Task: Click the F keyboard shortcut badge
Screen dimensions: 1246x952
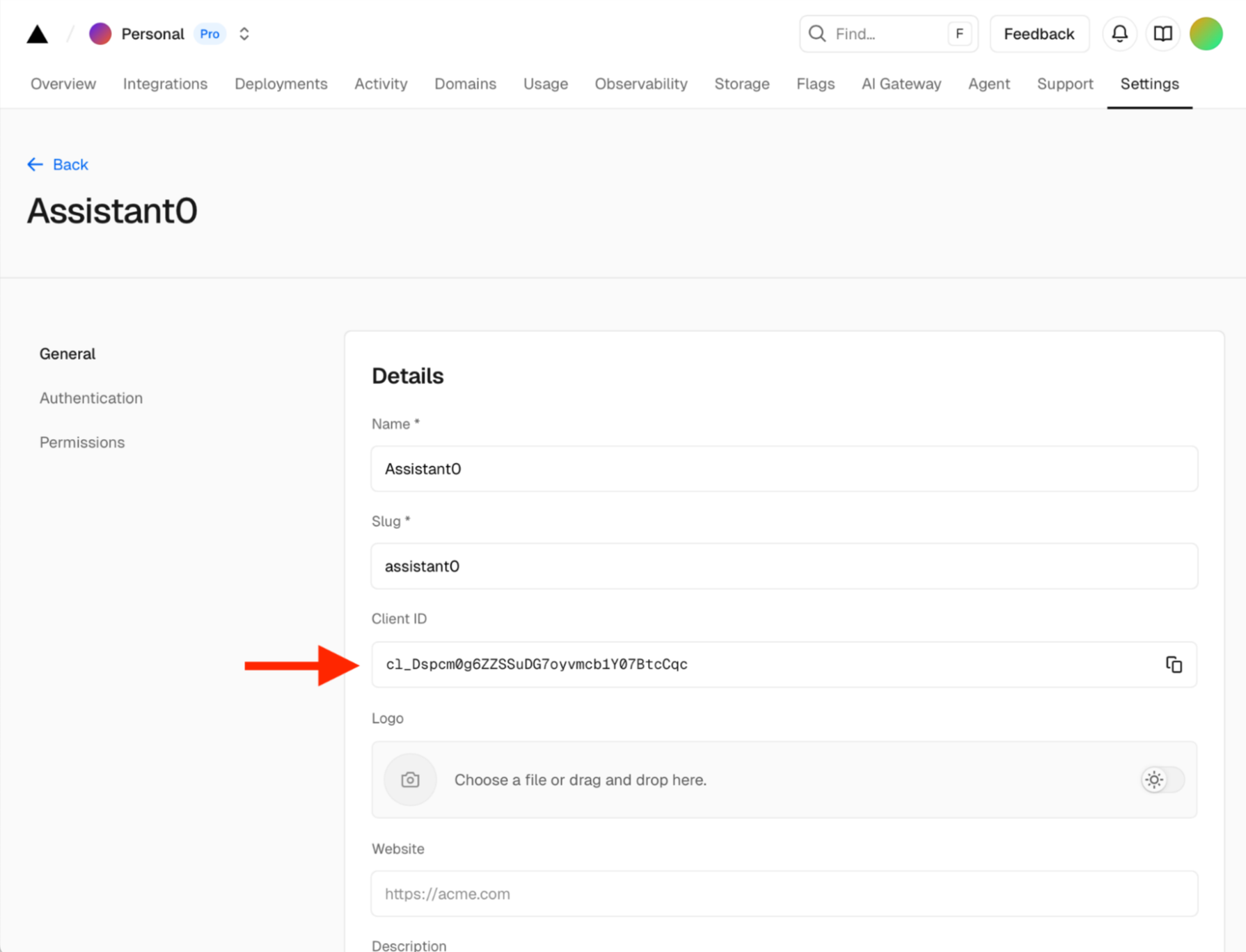Action: [x=959, y=34]
